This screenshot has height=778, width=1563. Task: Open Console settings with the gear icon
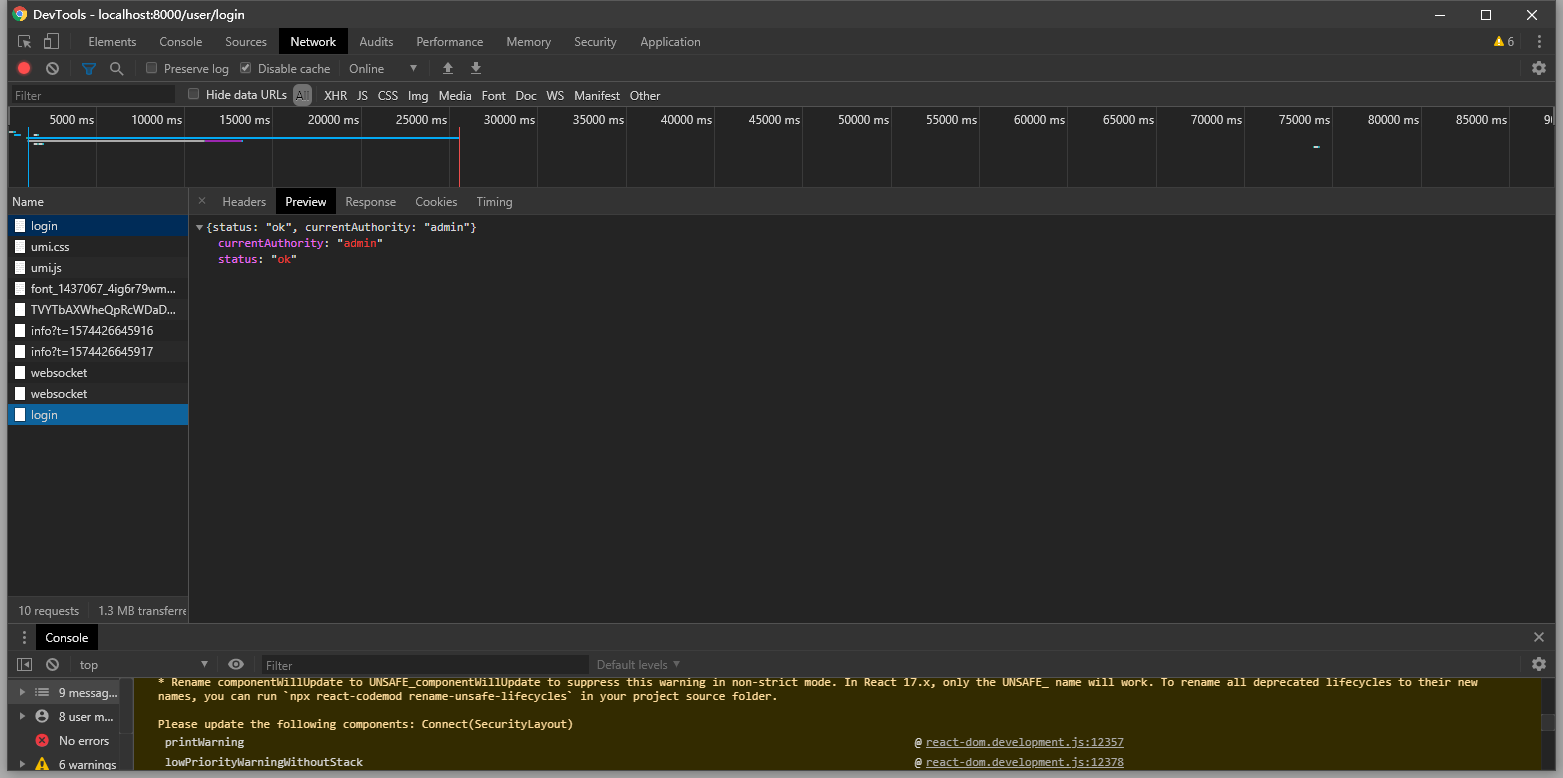[1539, 664]
